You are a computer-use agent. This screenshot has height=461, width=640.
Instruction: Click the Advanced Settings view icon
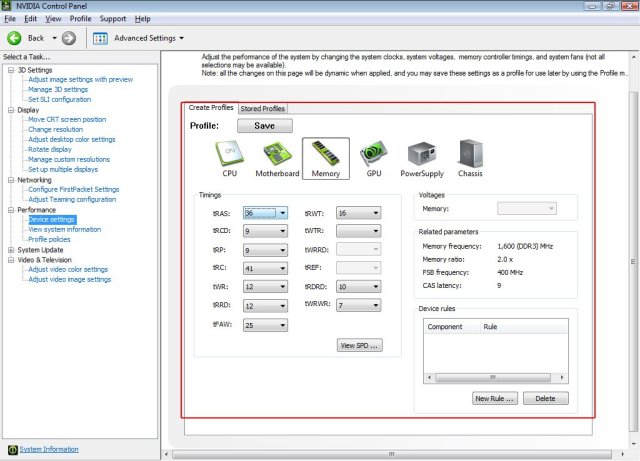point(100,38)
